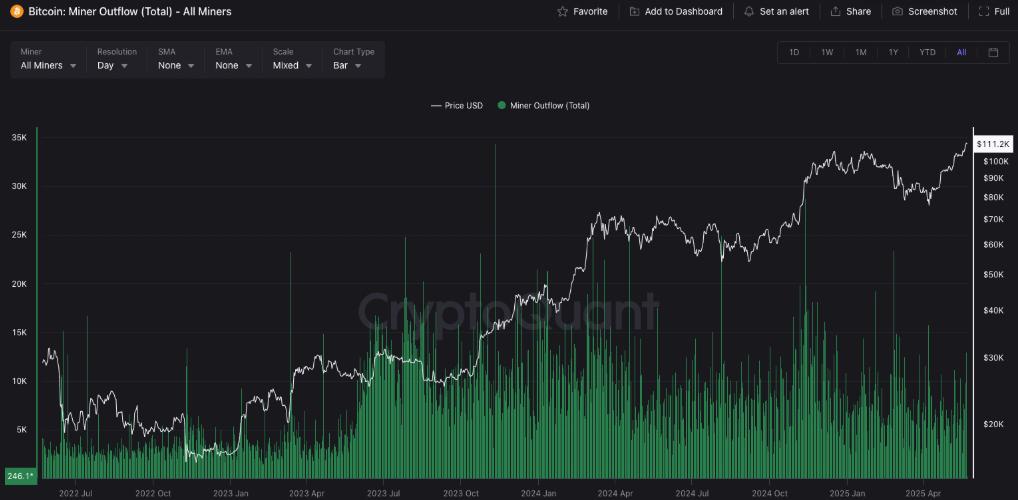Click the Favorite star icon
The width and height of the screenshot is (1018, 500).
click(x=563, y=12)
